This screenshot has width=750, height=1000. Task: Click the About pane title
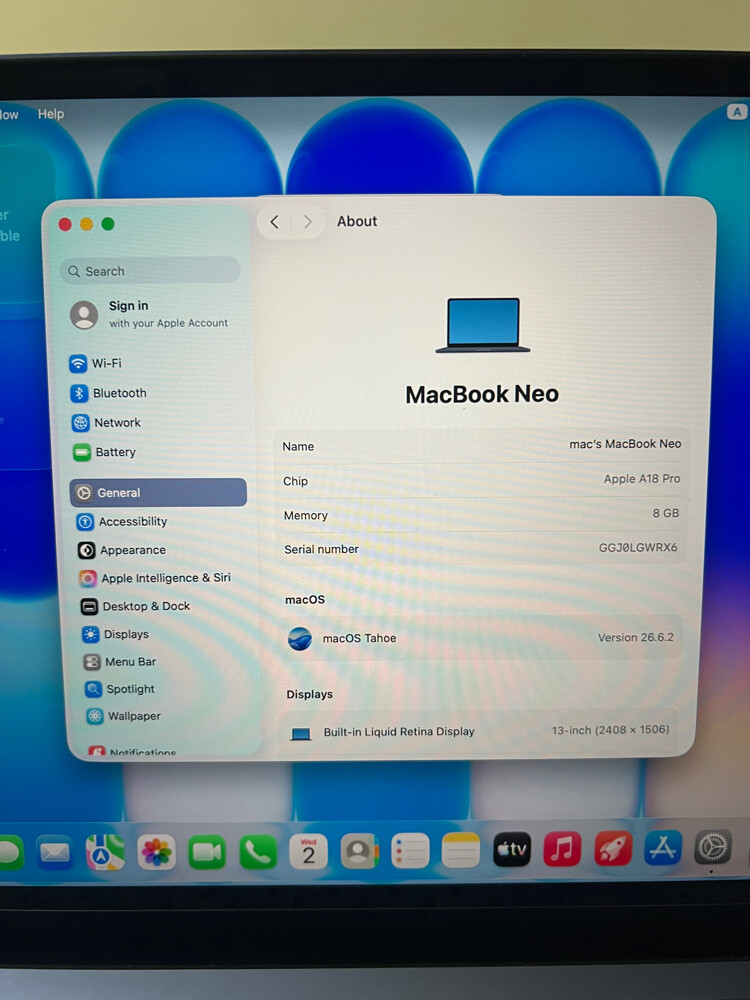[357, 221]
